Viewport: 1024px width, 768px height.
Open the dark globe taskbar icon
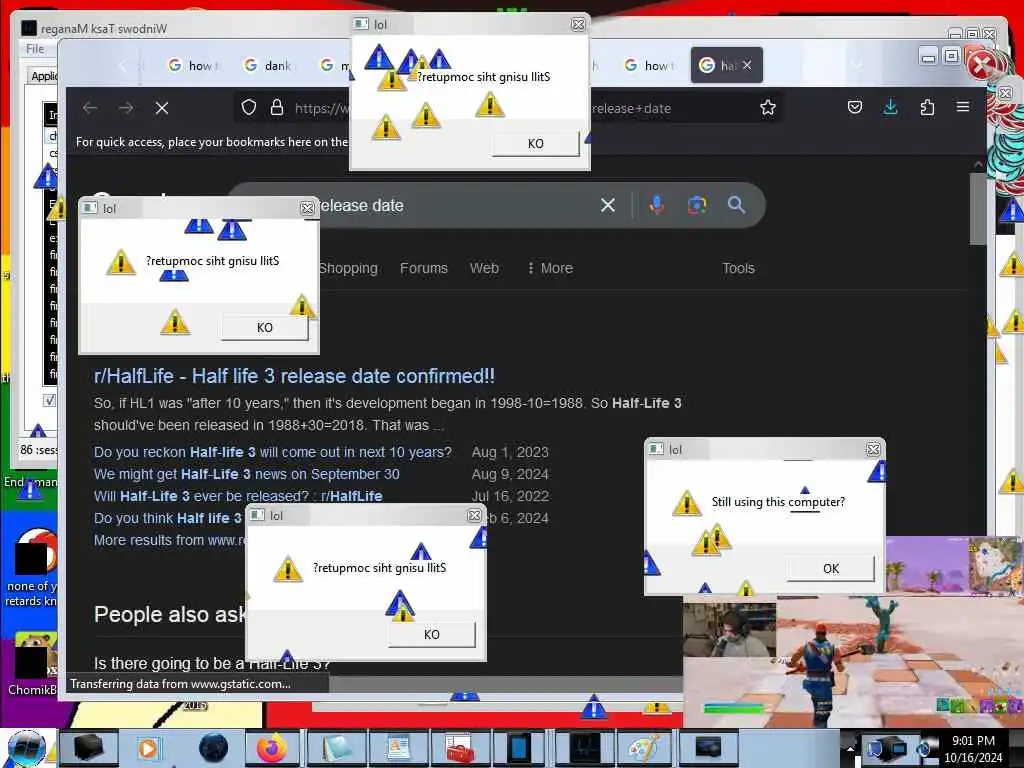point(212,748)
